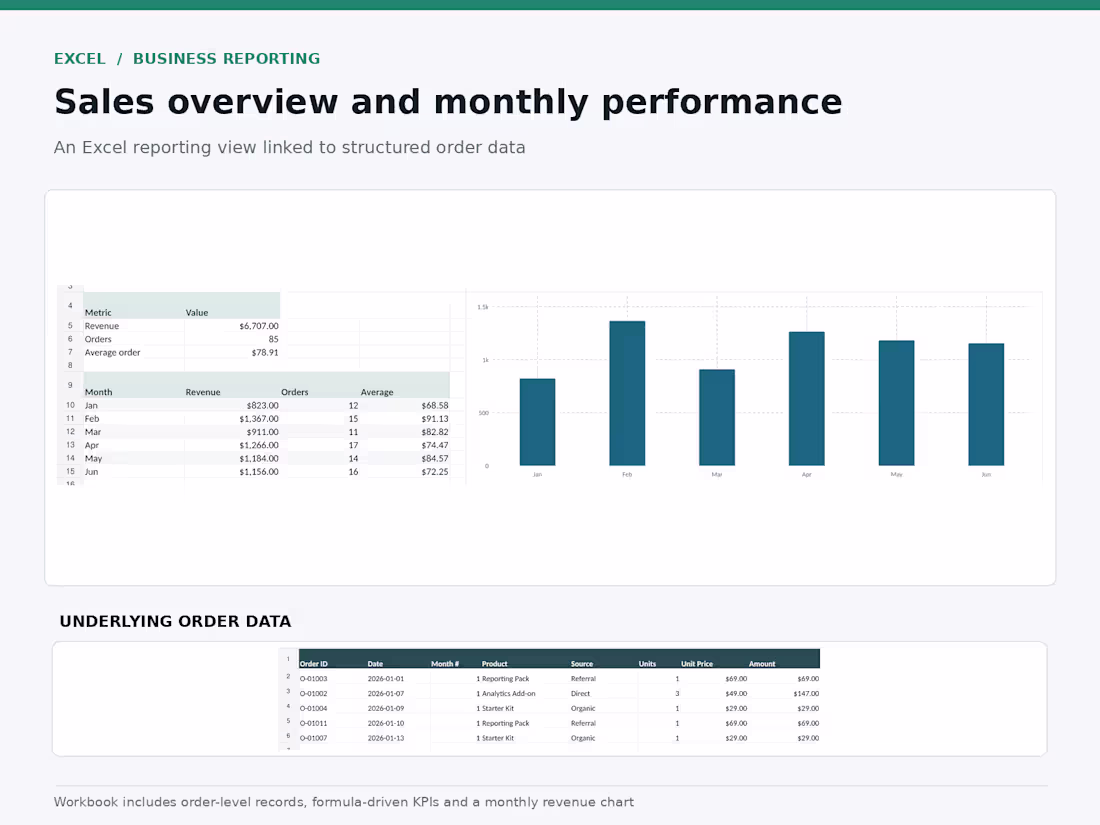This screenshot has height=825, width=1100.
Task: Click the Jan bar in revenue chart
Action: [537, 422]
